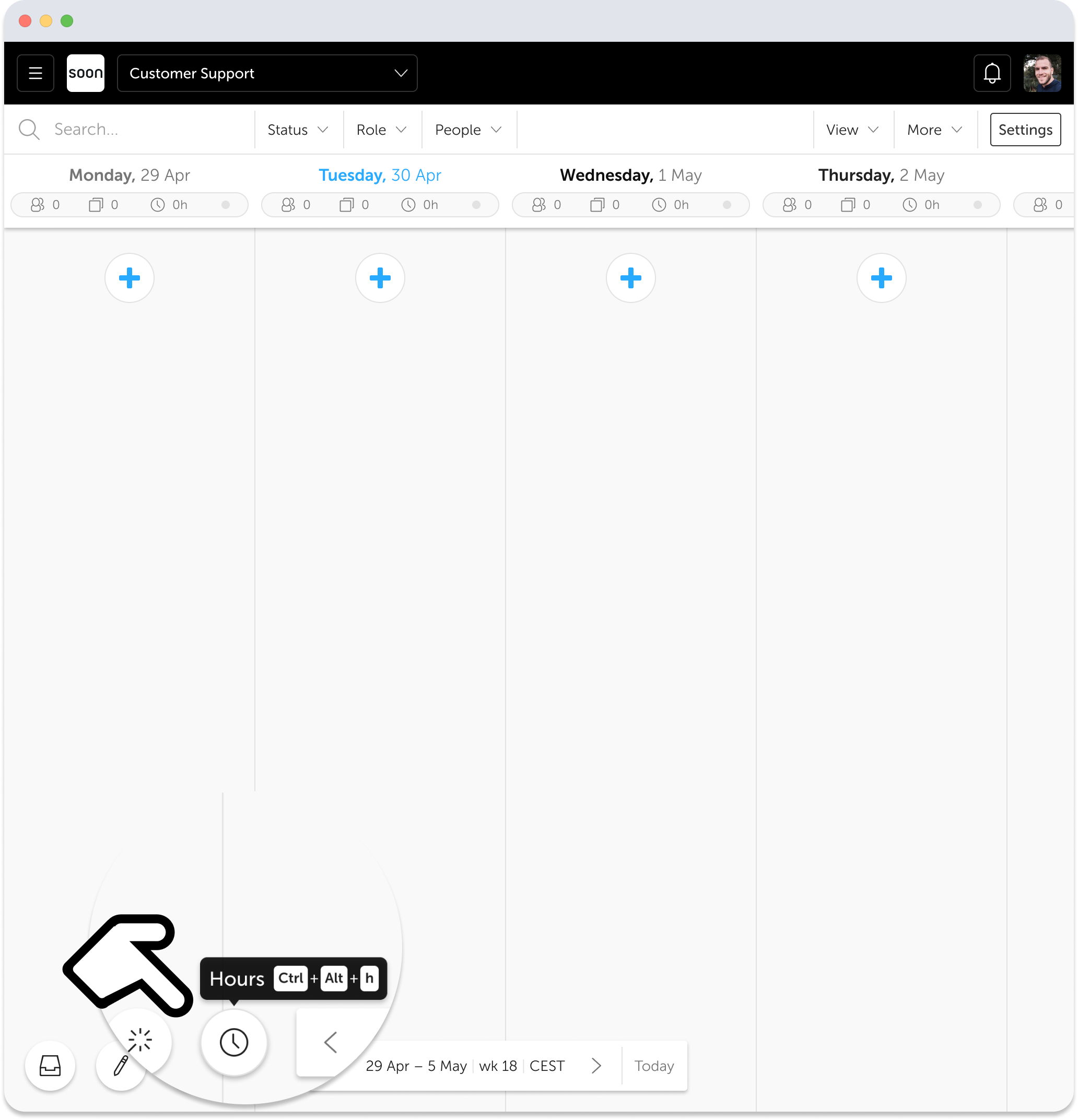Expand the Status filter

tap(298, 130)
